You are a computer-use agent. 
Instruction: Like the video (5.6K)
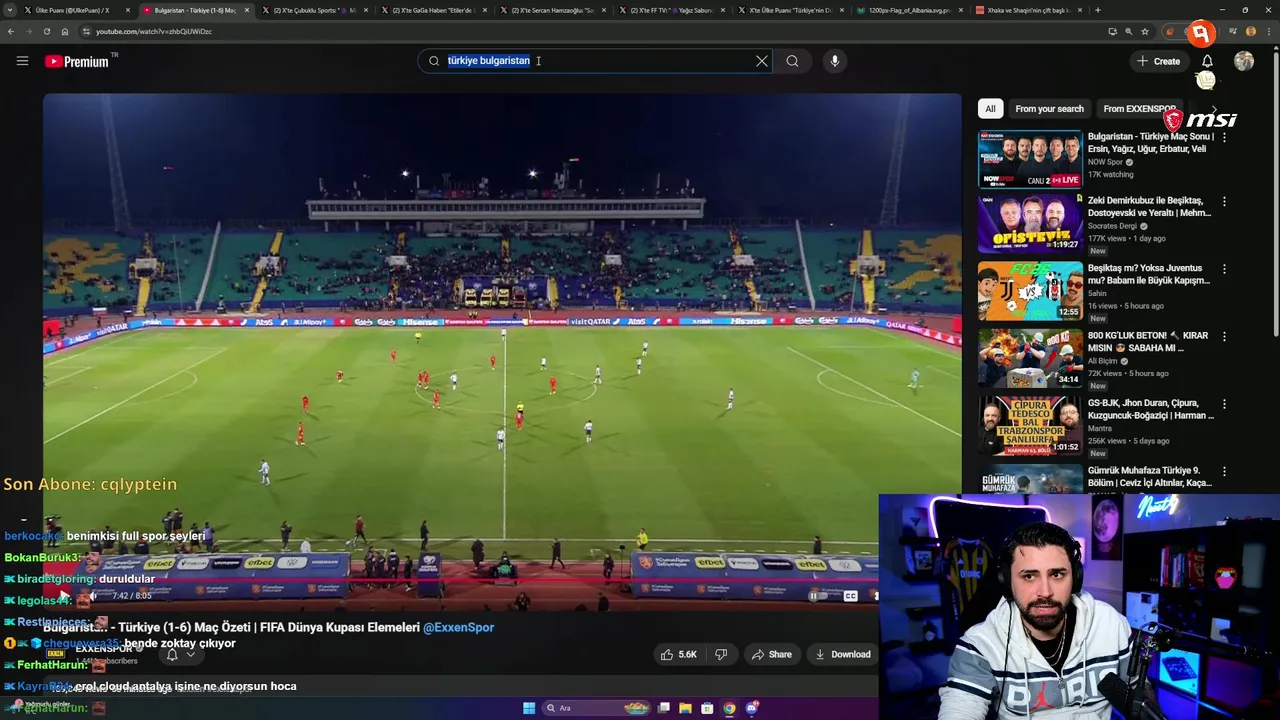678,654
